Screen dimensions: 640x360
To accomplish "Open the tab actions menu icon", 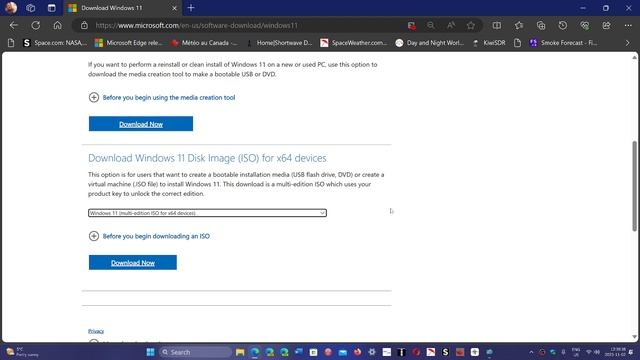I will [x=51, y=8].
